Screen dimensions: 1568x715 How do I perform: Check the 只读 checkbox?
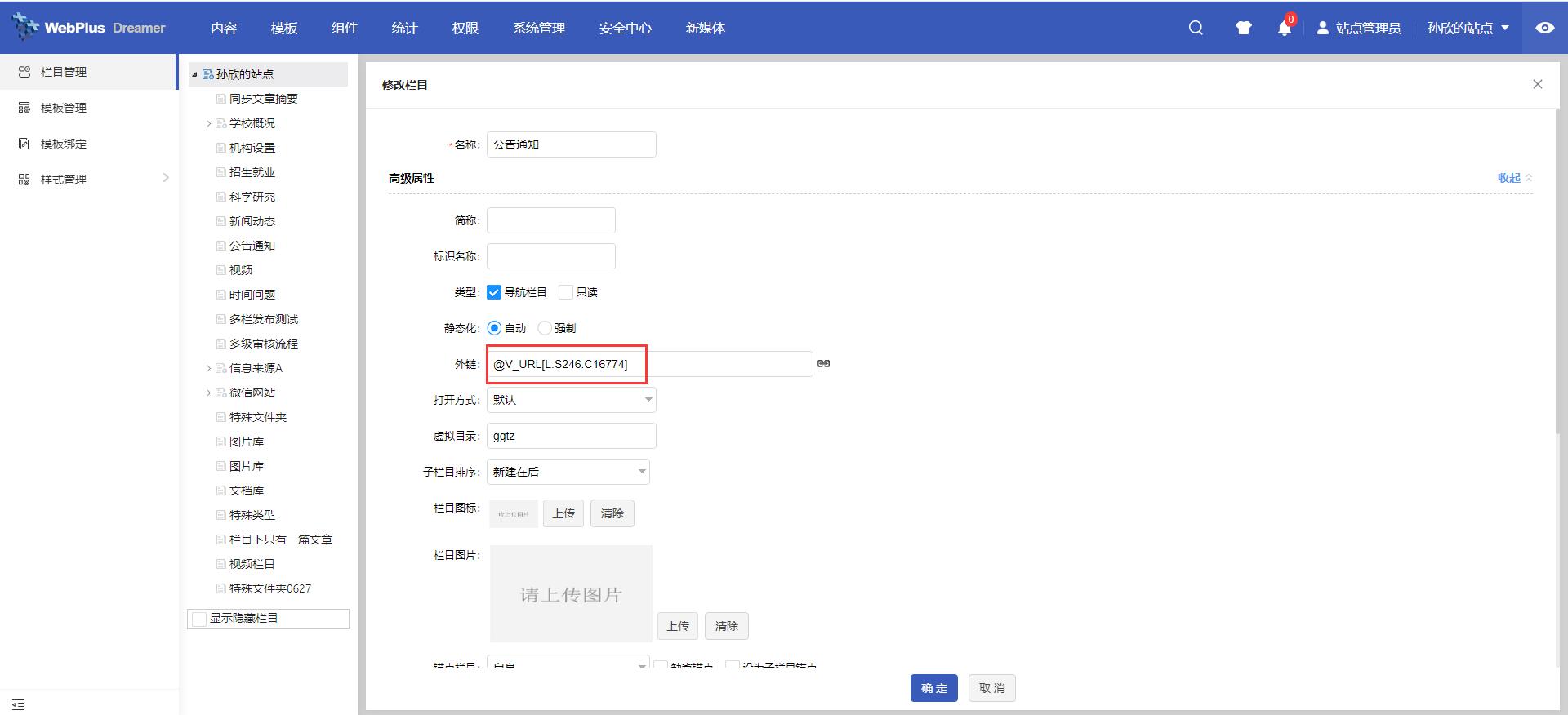566,292
